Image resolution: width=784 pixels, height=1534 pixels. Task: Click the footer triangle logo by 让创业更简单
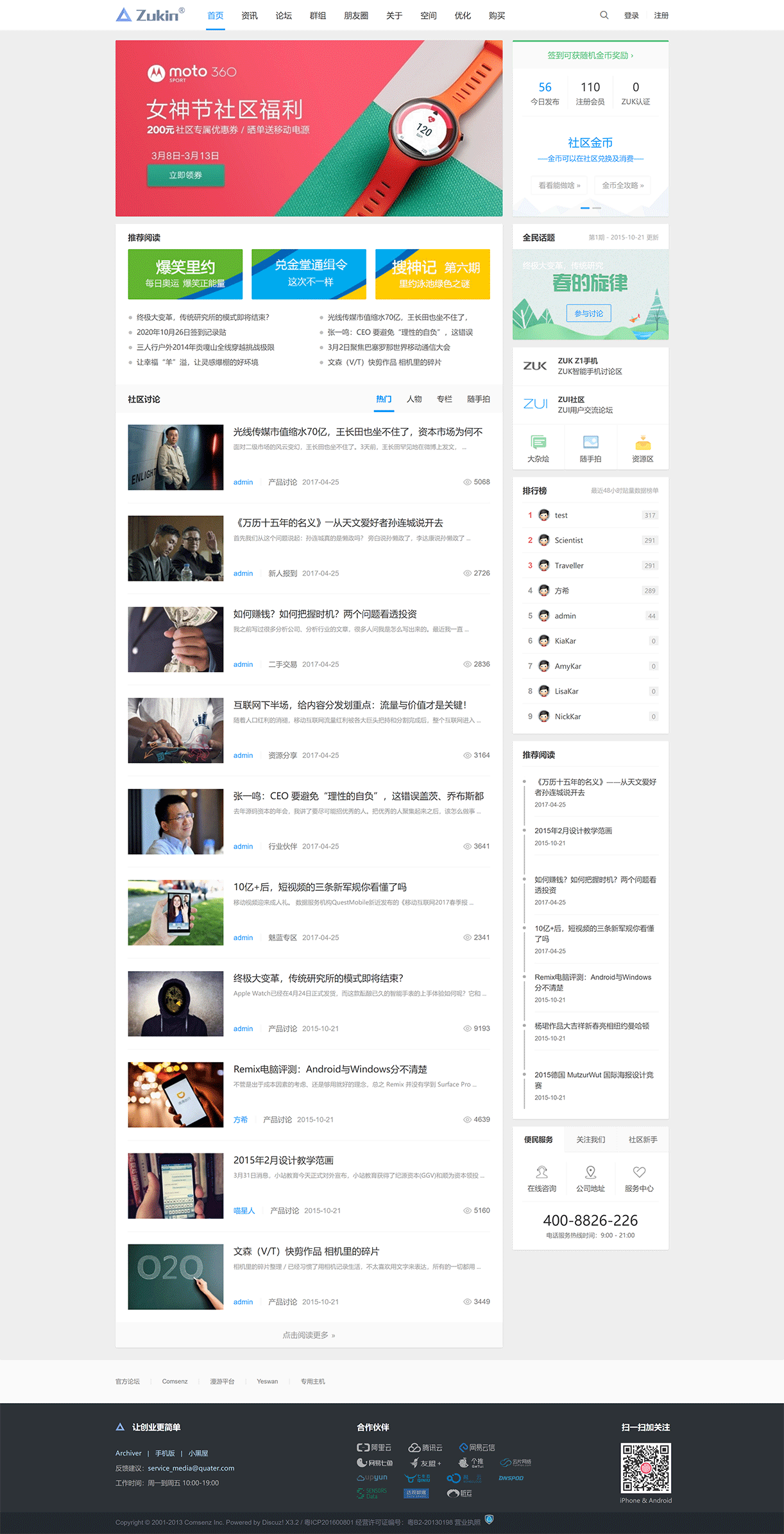[x=120, y=1427]
